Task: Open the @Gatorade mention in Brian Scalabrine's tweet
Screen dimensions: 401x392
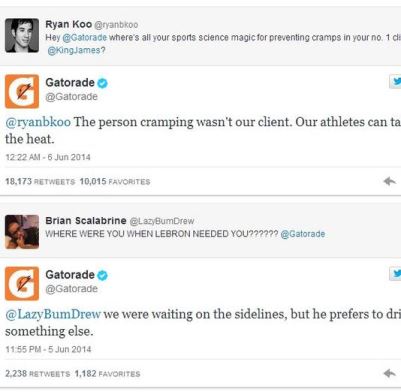Action: coord(303,234)
